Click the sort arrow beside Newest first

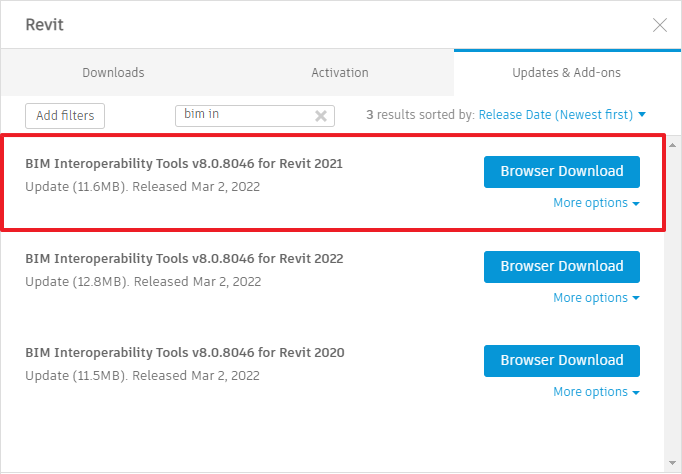[642, 115]
